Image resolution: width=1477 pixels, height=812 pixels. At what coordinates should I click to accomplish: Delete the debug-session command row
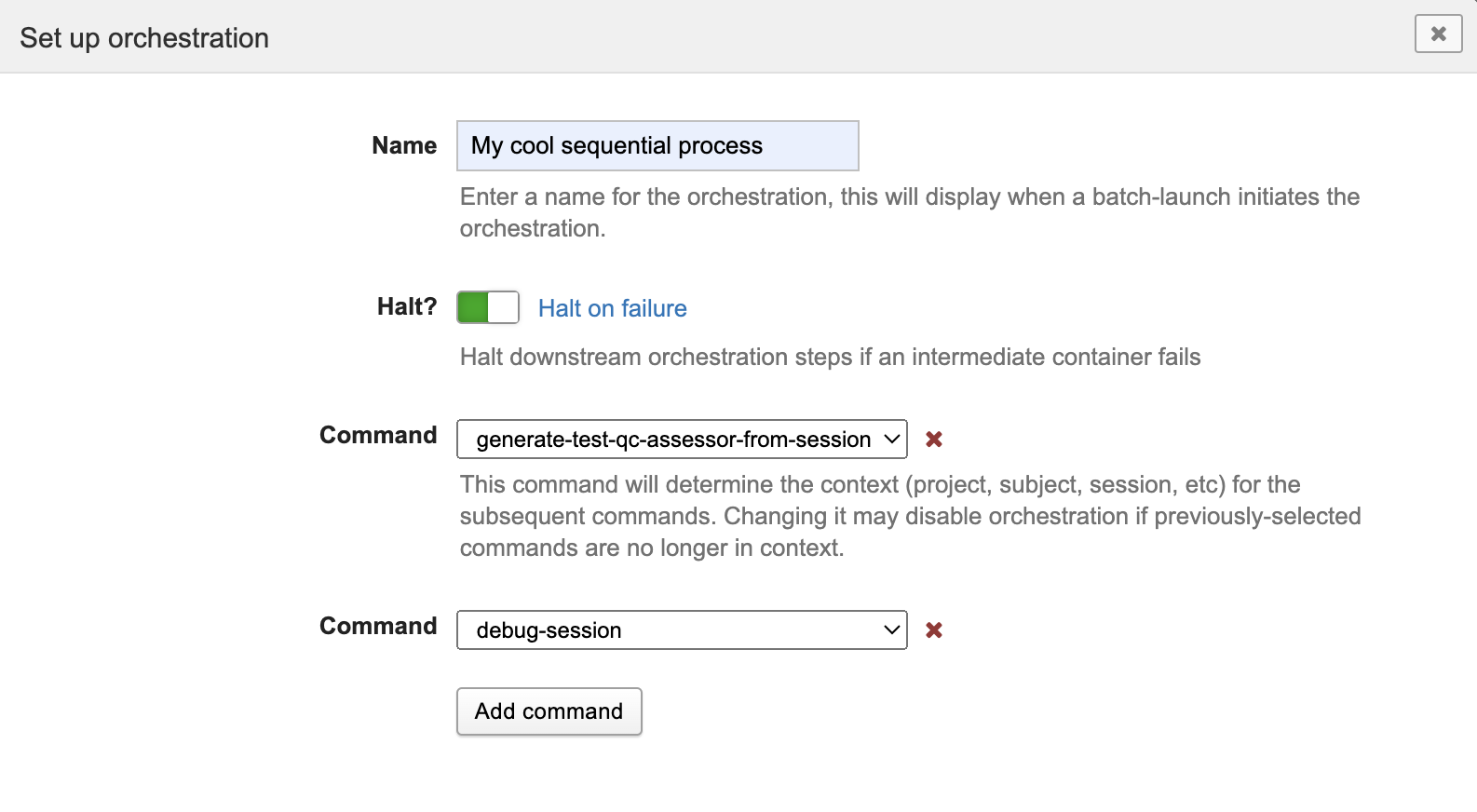click(x=934, y=630)
